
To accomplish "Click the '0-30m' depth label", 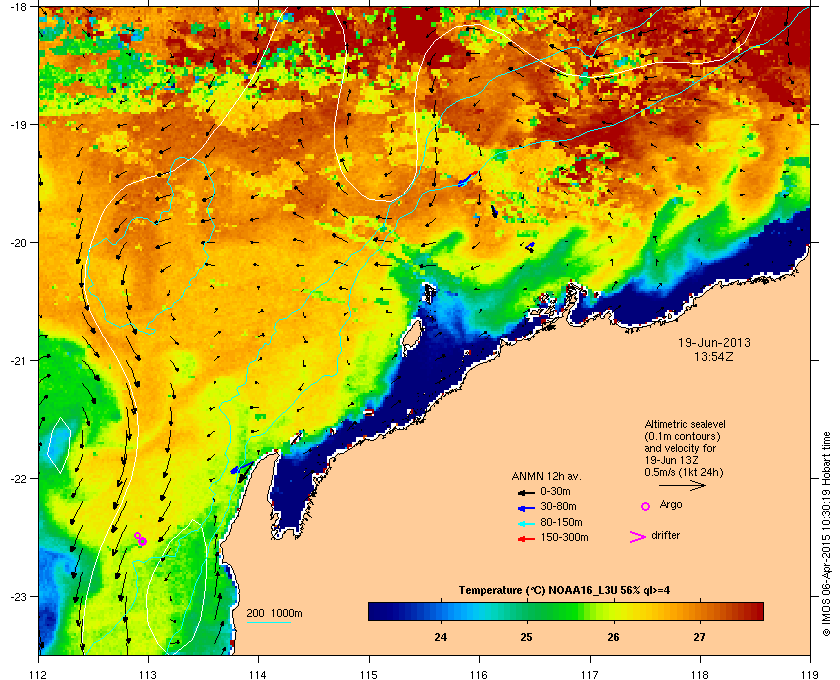I will [x=555, y=491].
